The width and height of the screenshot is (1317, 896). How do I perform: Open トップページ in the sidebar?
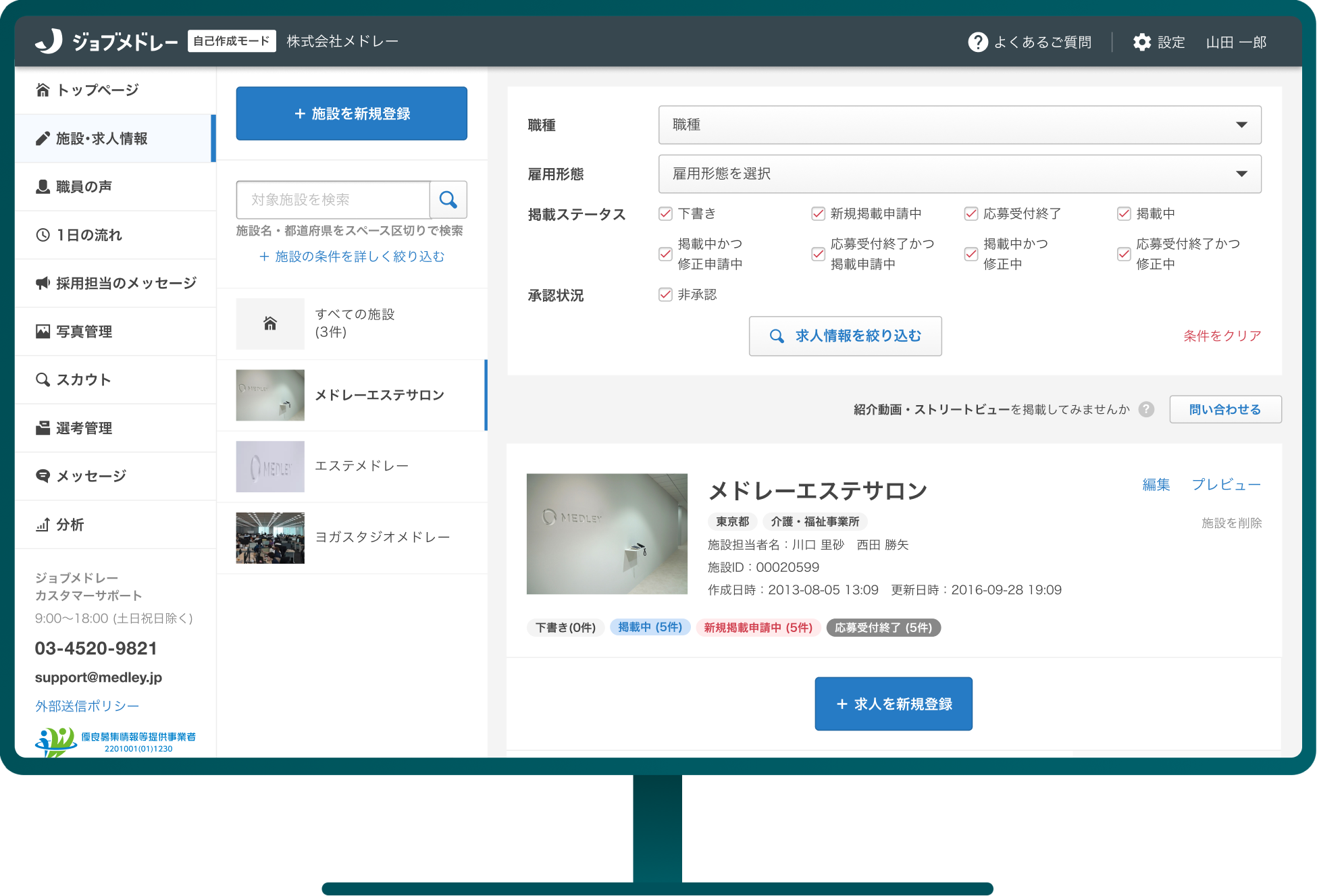point(115,90)
